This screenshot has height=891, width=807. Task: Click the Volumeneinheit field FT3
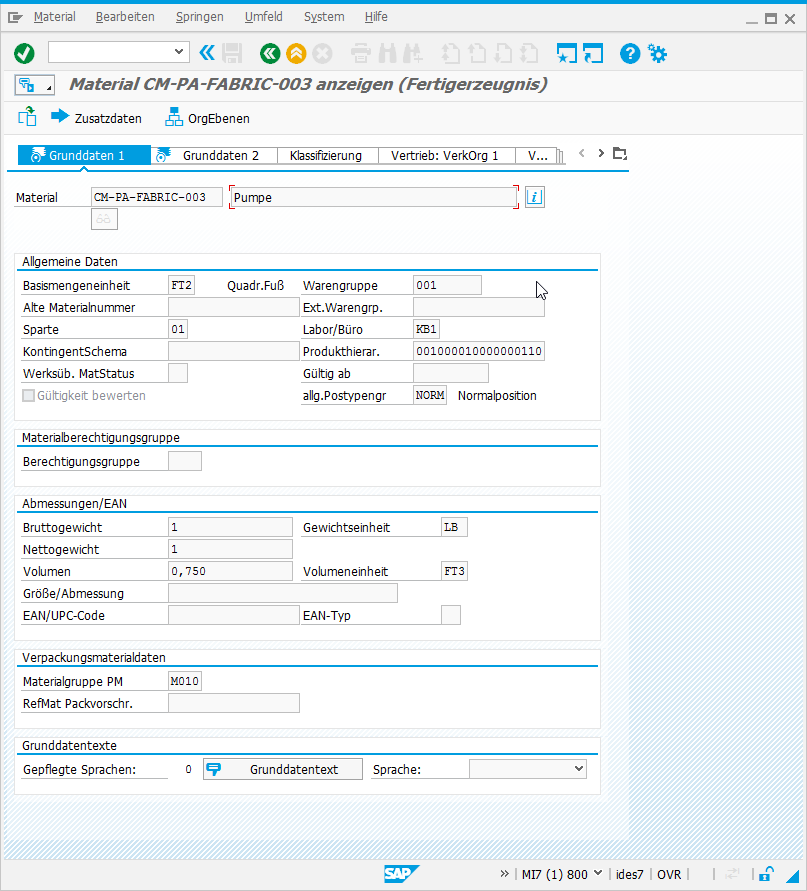pyautogui.click(x=454, y=571)
